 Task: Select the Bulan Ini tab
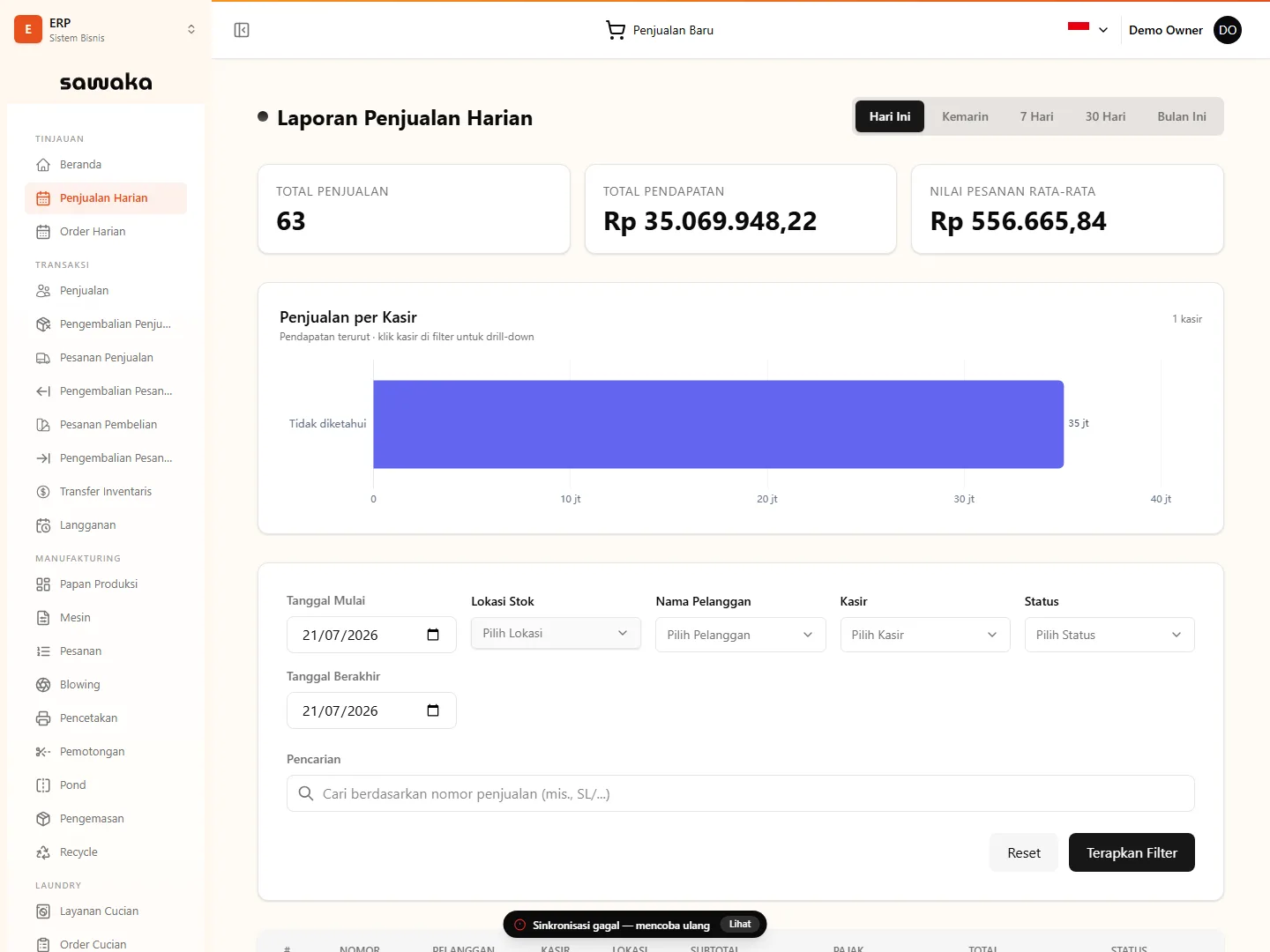1182,116
